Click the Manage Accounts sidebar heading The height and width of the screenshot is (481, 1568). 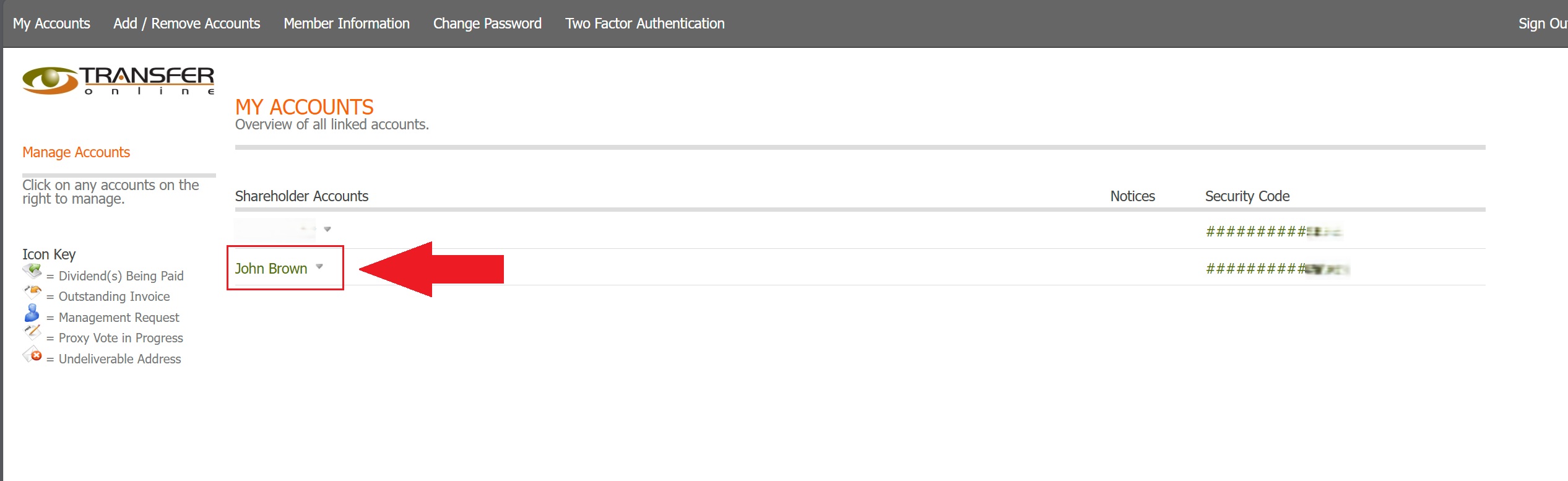76,152
